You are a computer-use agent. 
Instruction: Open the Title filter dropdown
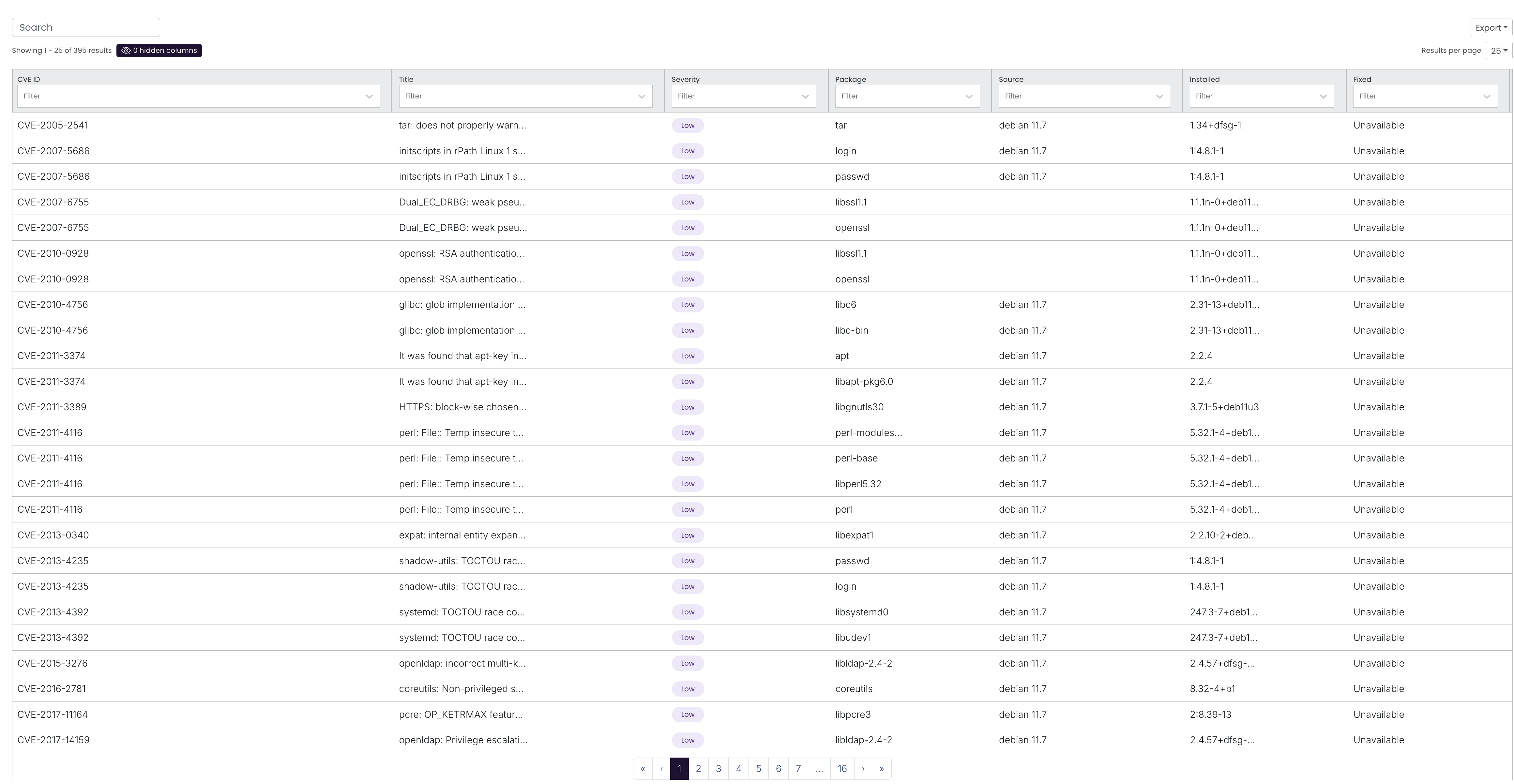click(525, 97)
